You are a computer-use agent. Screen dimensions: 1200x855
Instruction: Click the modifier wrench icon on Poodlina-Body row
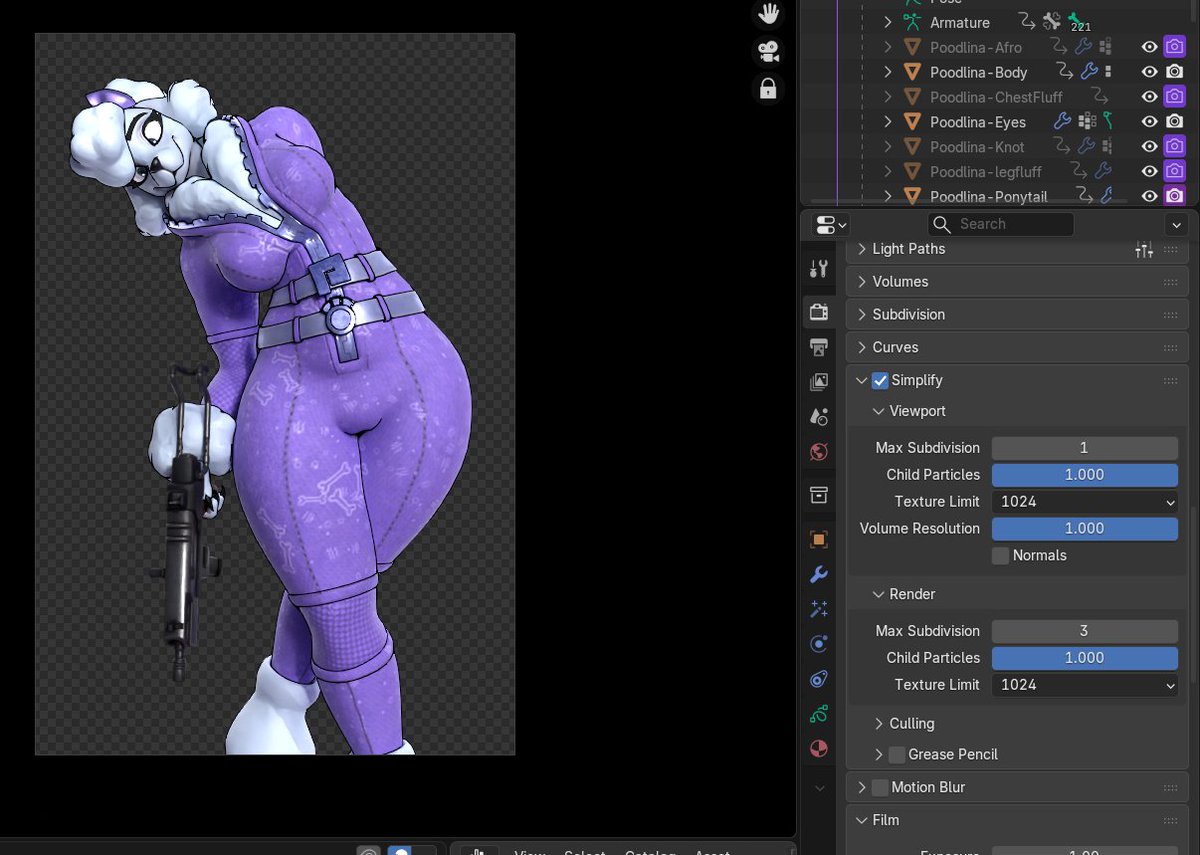tap(1089, 72)
